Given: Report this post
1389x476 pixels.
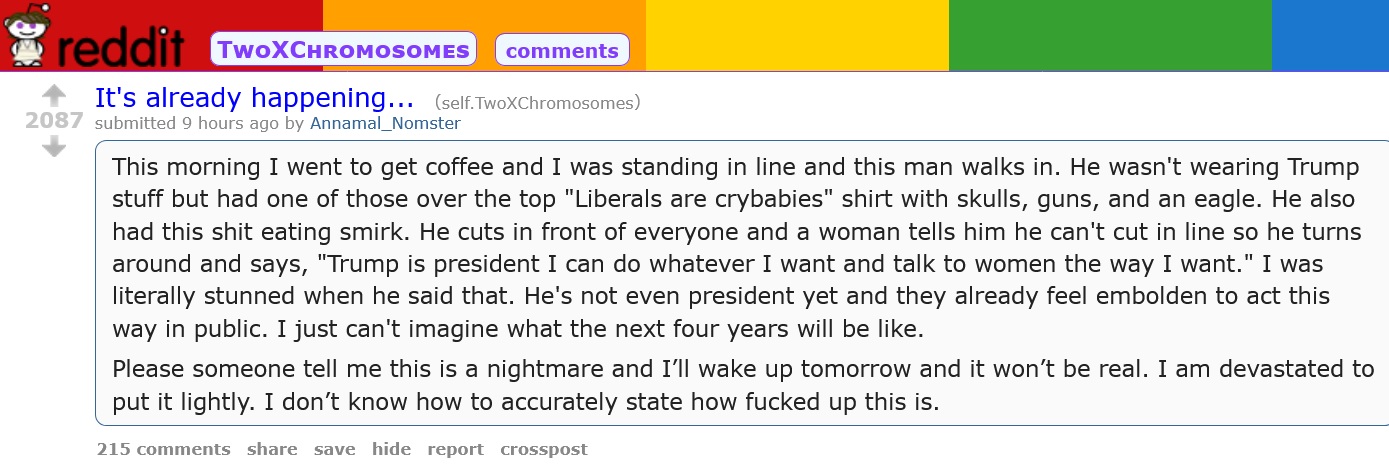Looking at the screenshot, I should (455, 449).
